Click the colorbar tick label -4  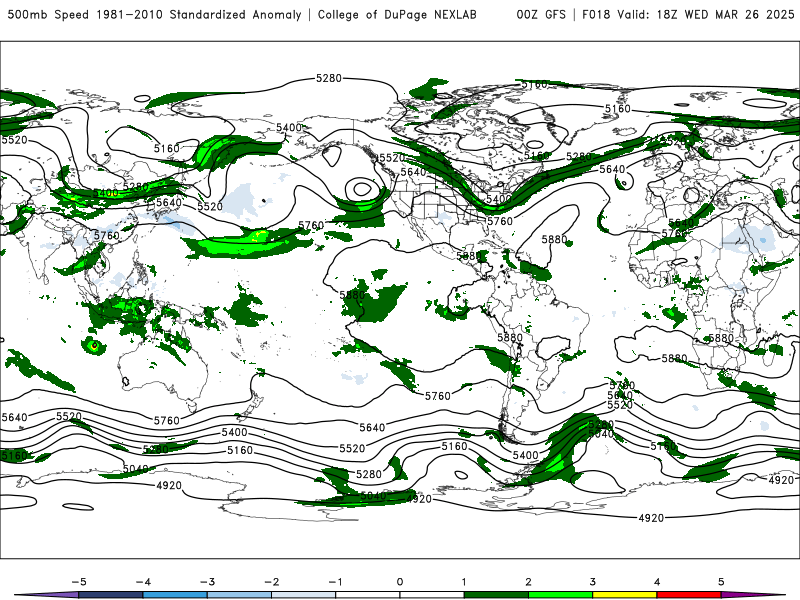click(x=143, y=582)
